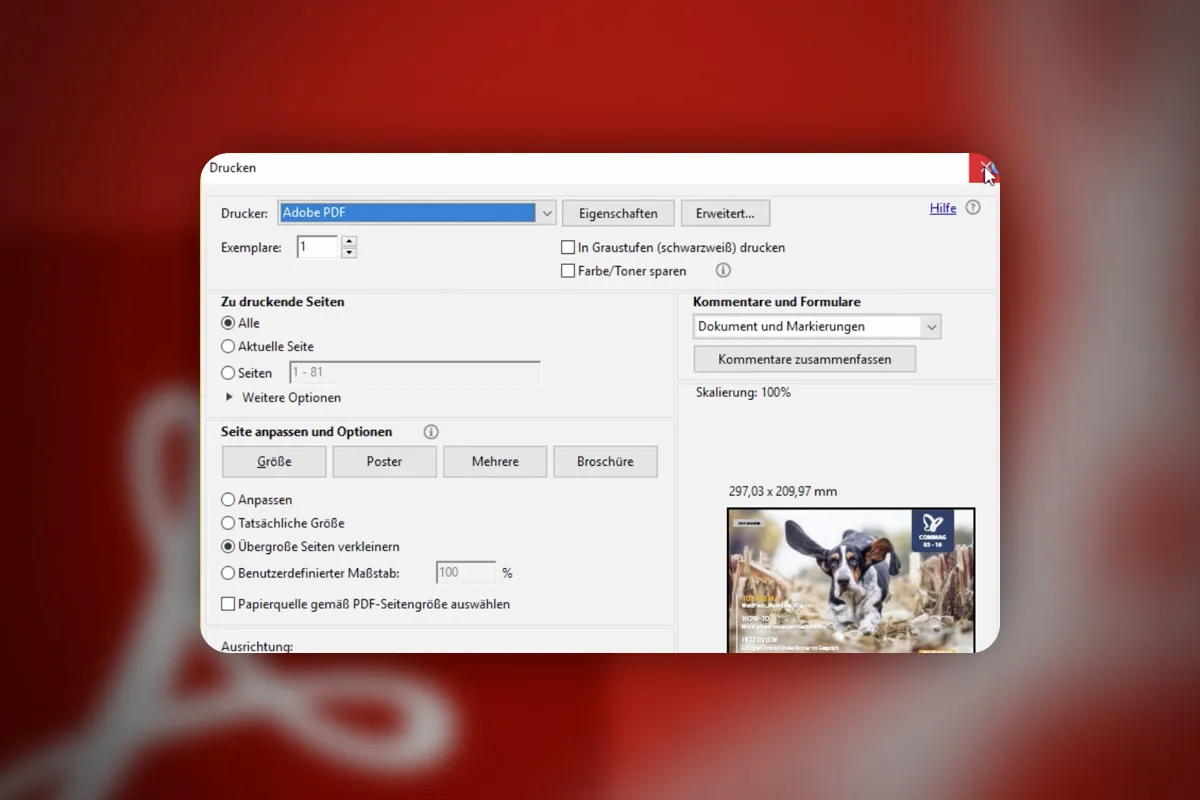The width and height of the screenshot is (1200, 800).
Task: Expand Weitere Optionen disclosure triangle
Action: [x=230, y=397]
